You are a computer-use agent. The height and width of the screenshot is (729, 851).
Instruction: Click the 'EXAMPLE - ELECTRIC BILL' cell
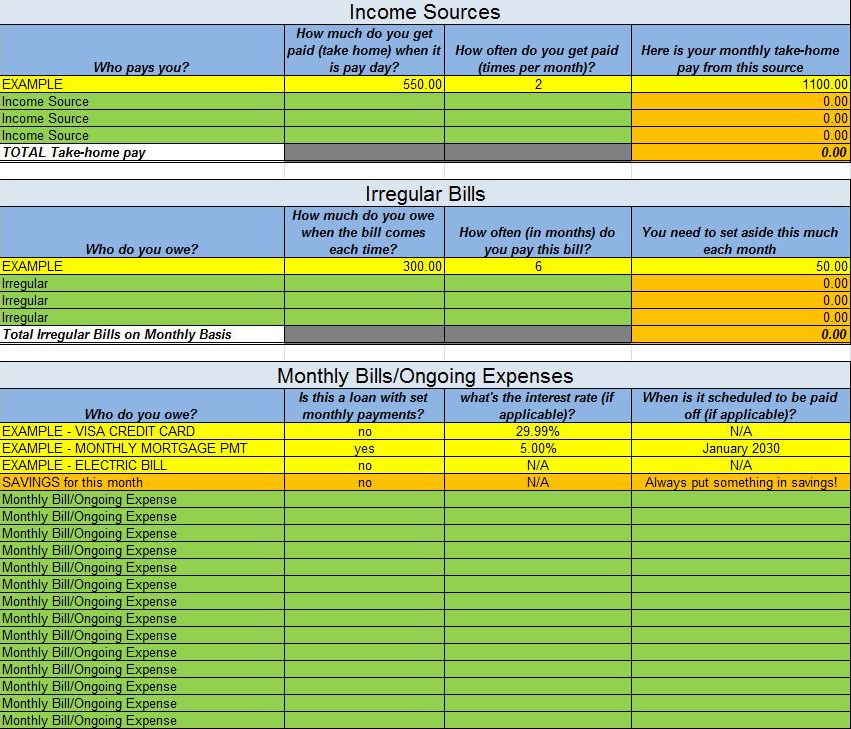(142, 465)
